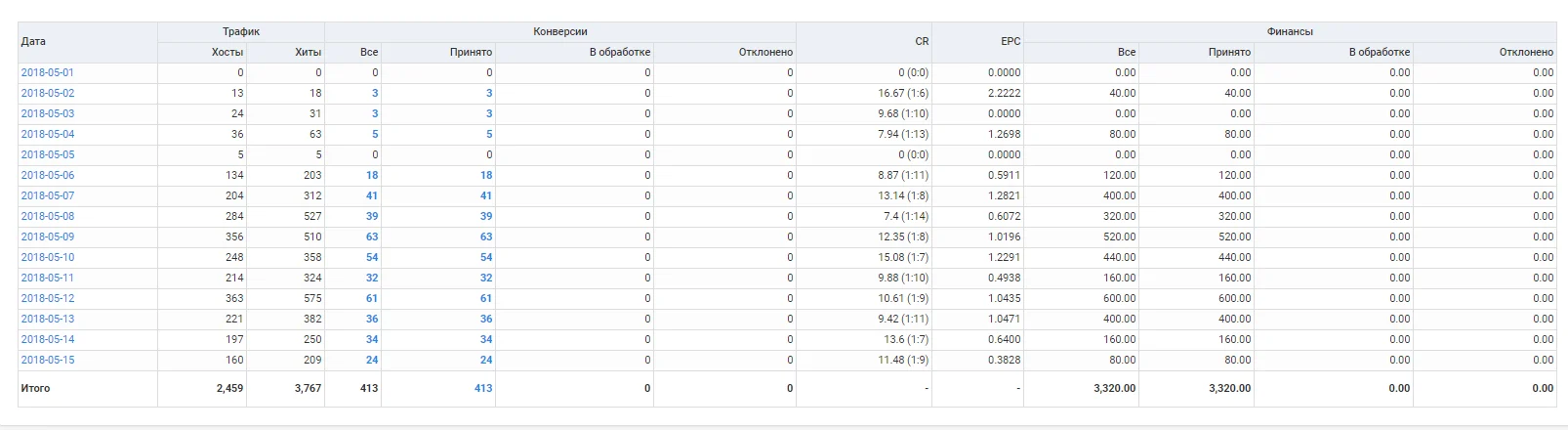Select total hits value 3,767
Image resolution: width=1568 pixels, height=430 pixels.
point(309,388)
